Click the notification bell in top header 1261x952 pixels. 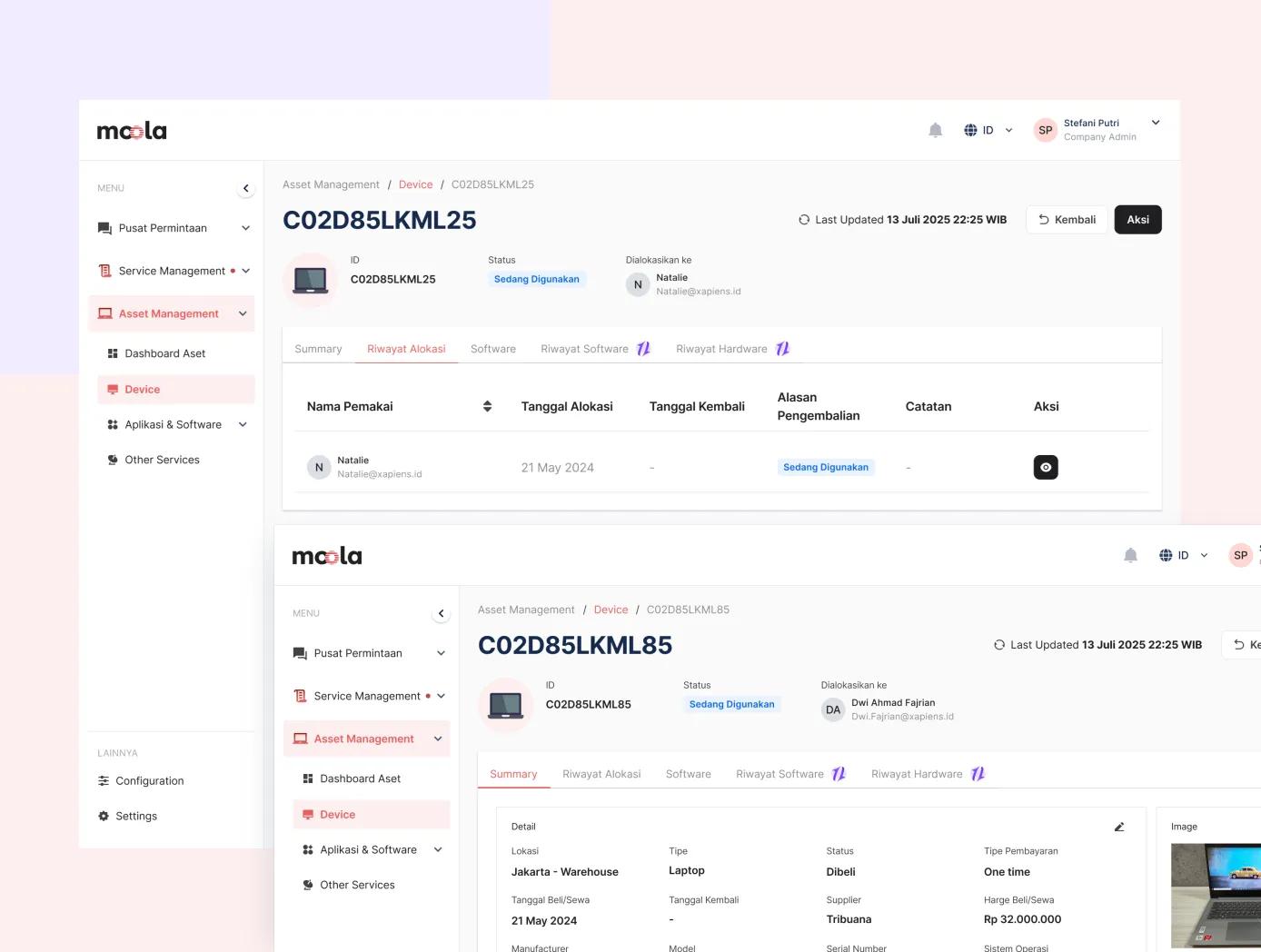[x=935, y=130]
